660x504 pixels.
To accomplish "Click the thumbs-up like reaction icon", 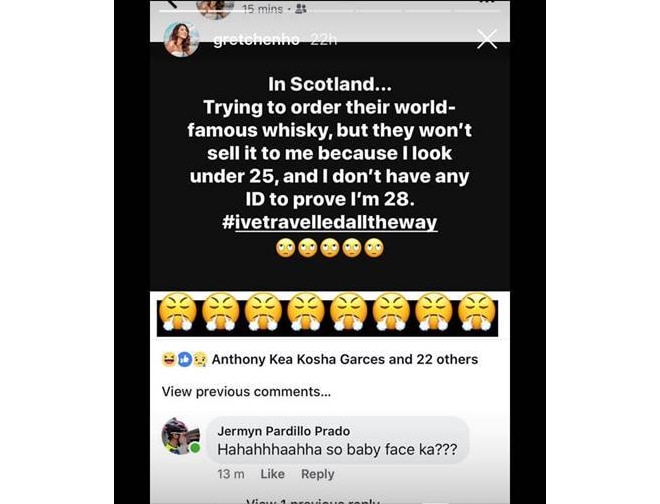I will [185, 359].
